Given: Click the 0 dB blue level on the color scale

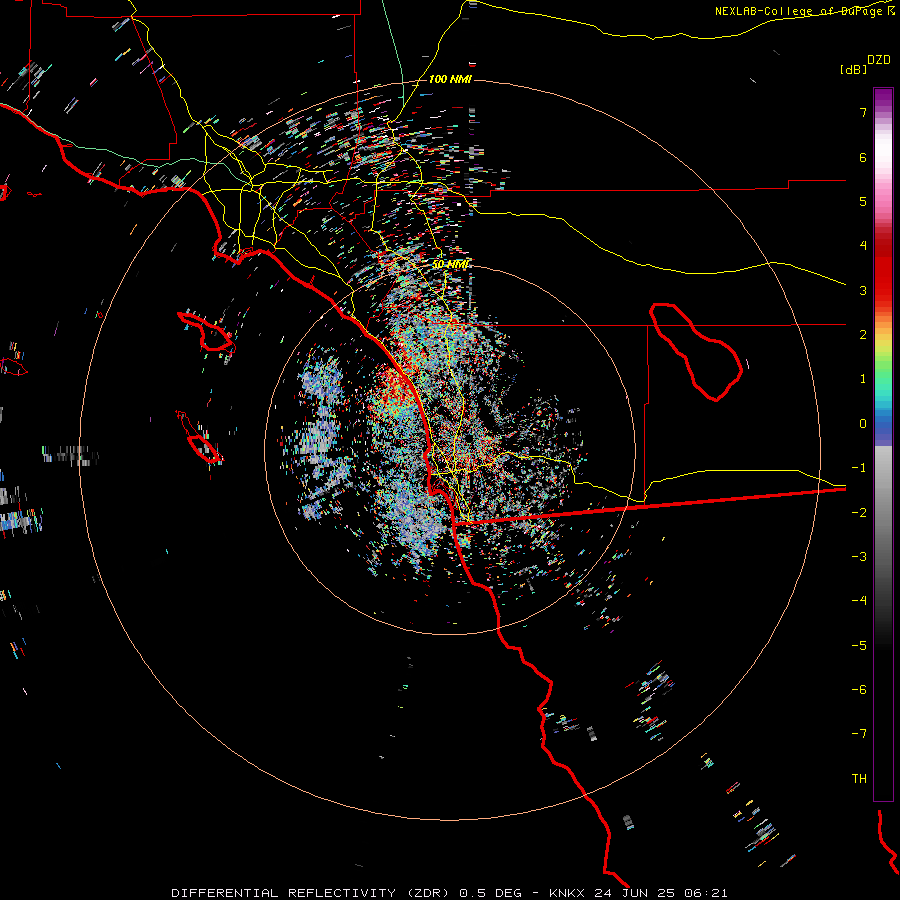Looking at the screenshot, I should click(x=863, y=424).
